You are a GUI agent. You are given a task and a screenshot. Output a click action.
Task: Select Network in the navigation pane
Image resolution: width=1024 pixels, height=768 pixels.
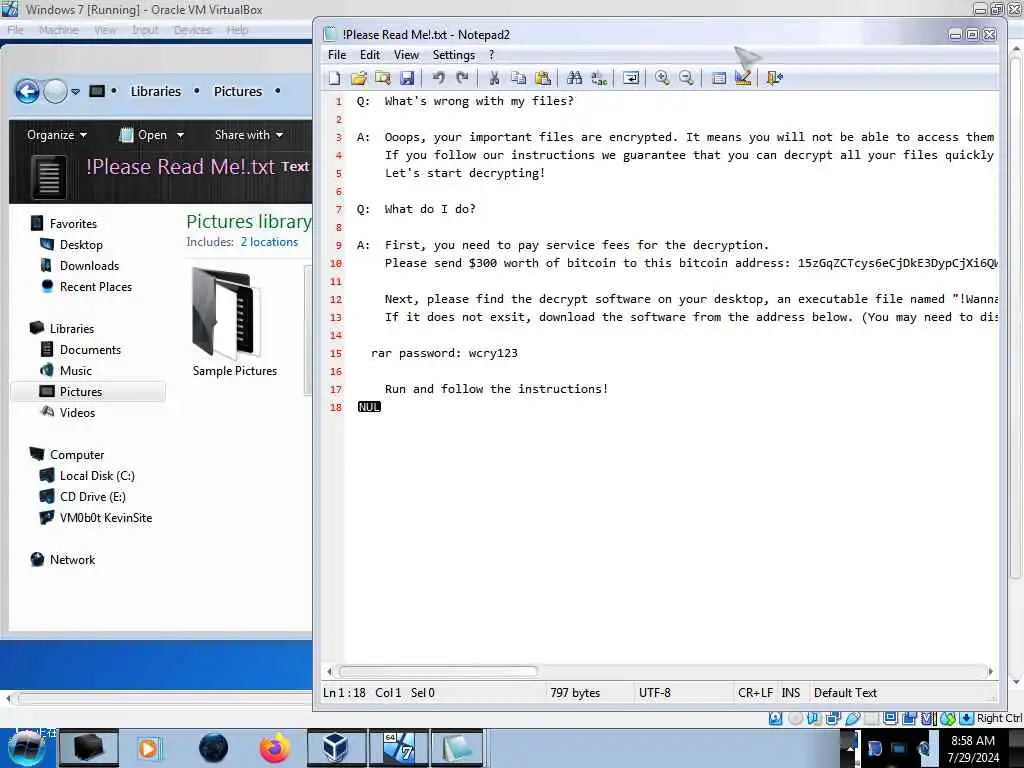pos(72,560)
